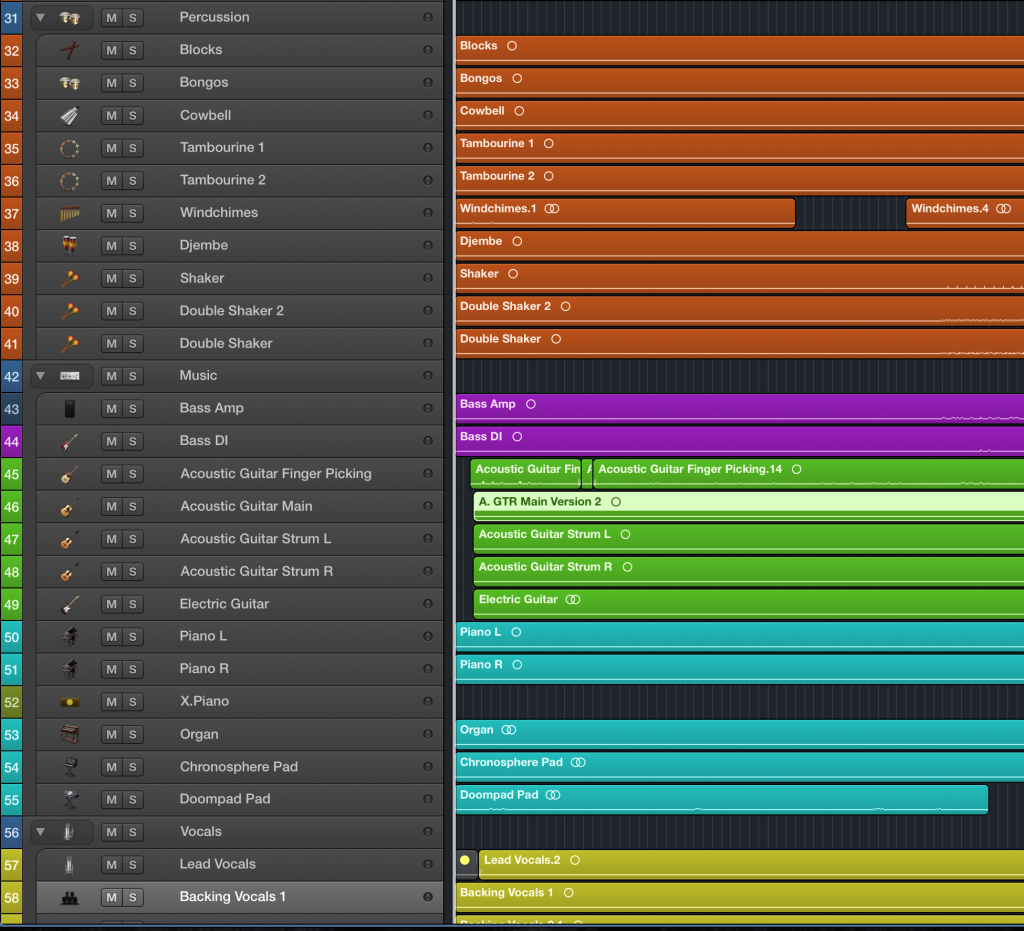Image resolution: width=1024 pixels, height=931 pixels.
Task: Collapse the Percussion track stack
Action: (40, 18)
